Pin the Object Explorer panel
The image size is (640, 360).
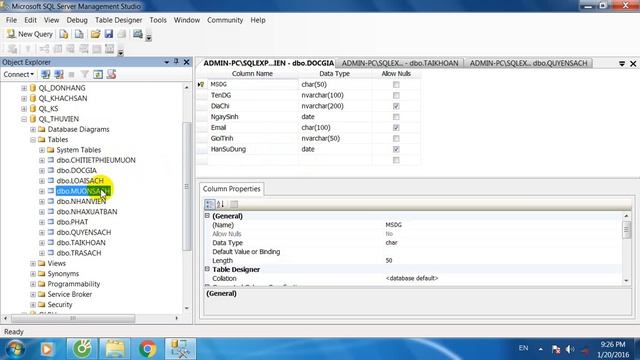pos(176,62)
